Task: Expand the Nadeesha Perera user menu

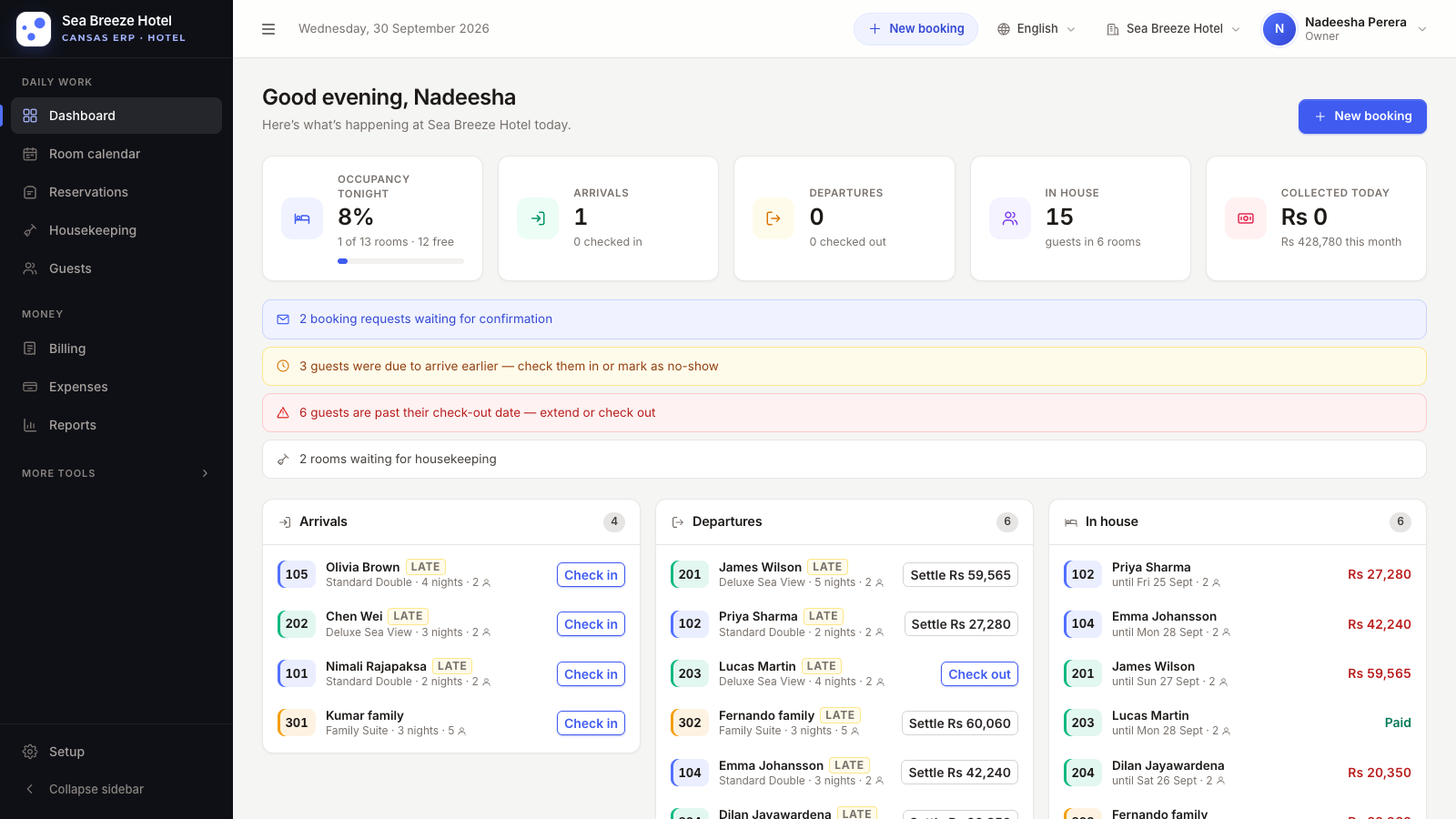Action: coord(1345,29)
